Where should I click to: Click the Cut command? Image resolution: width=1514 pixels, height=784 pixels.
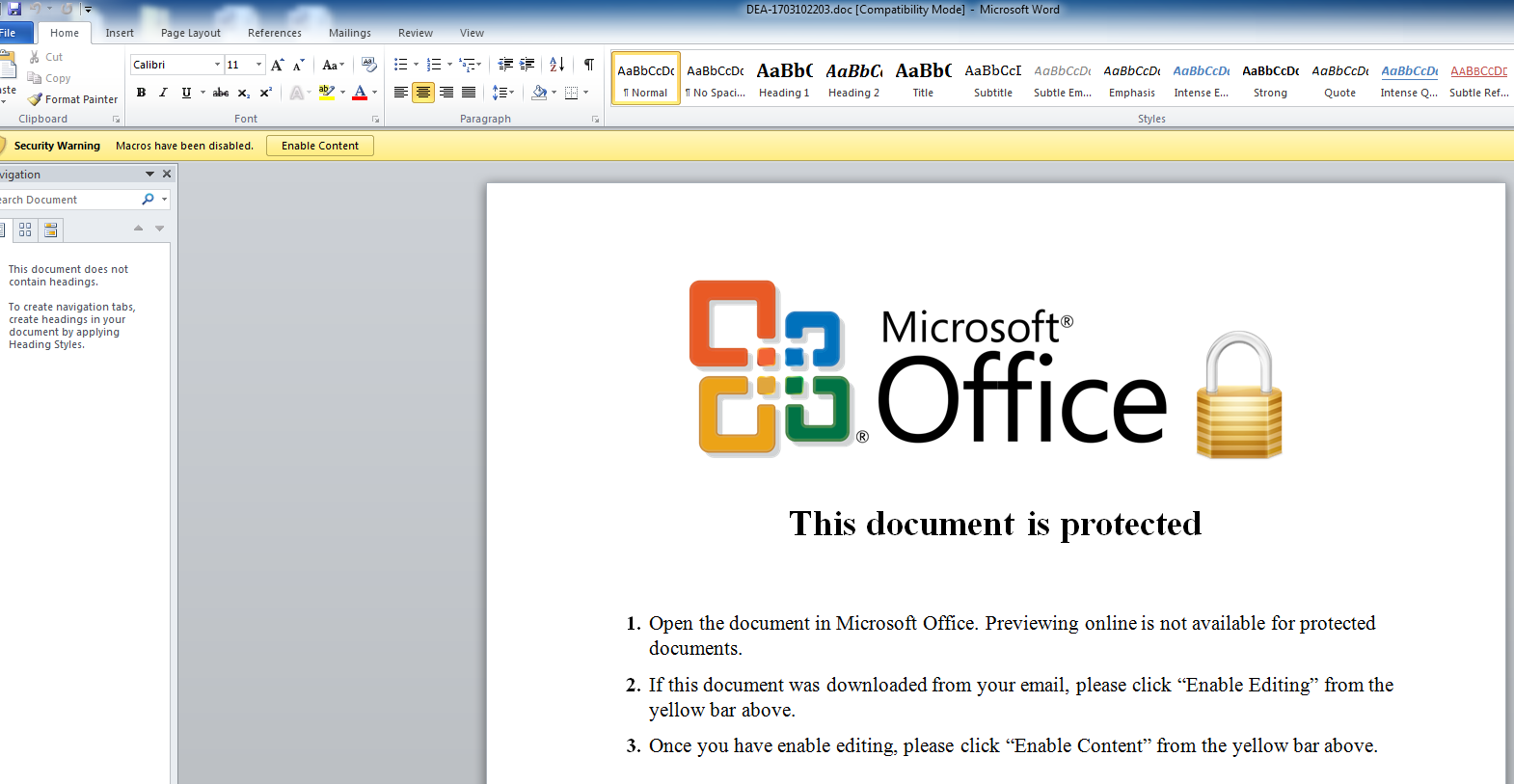45,57
